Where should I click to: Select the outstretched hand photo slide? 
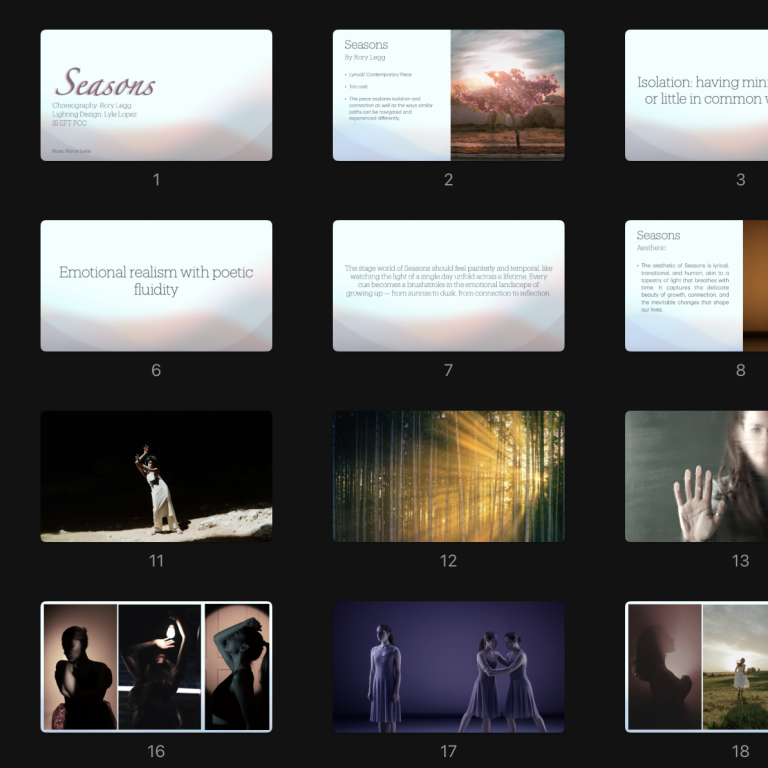(x=696, y=476)
